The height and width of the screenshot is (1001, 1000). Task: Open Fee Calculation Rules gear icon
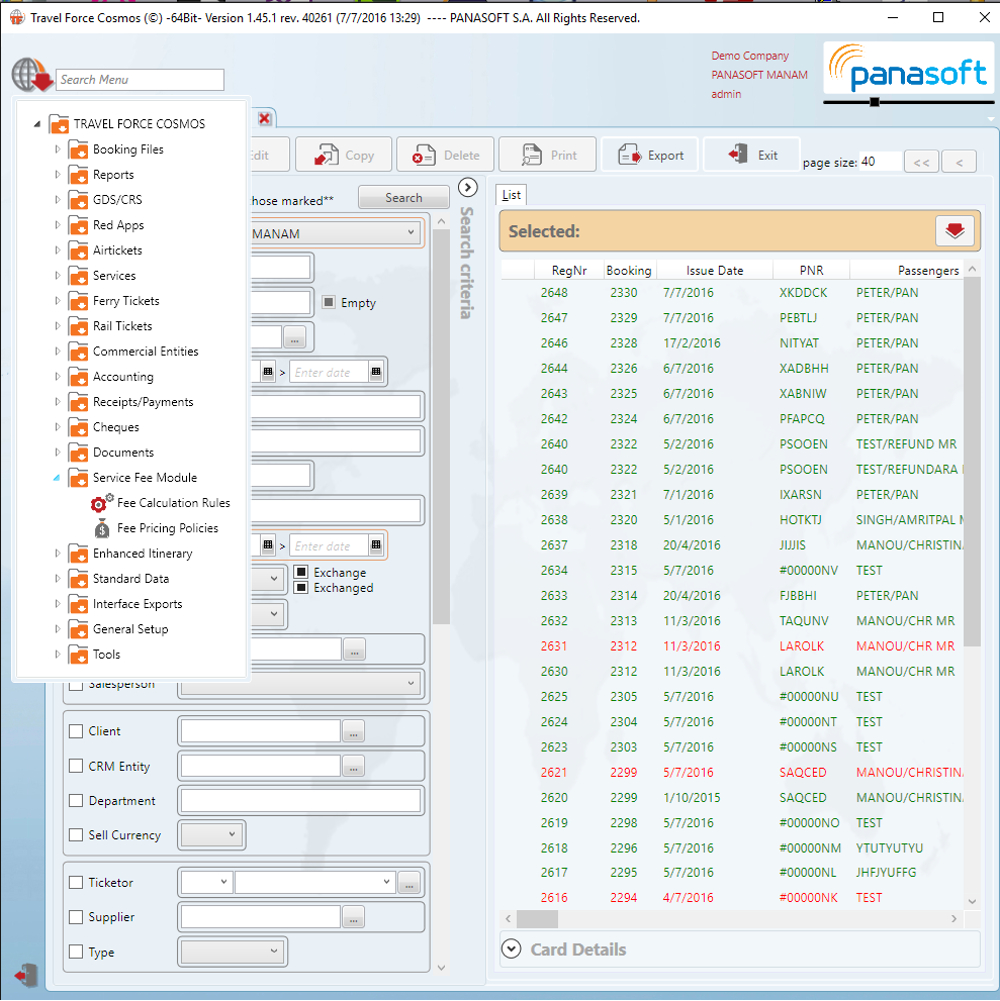tap(102, 504)
